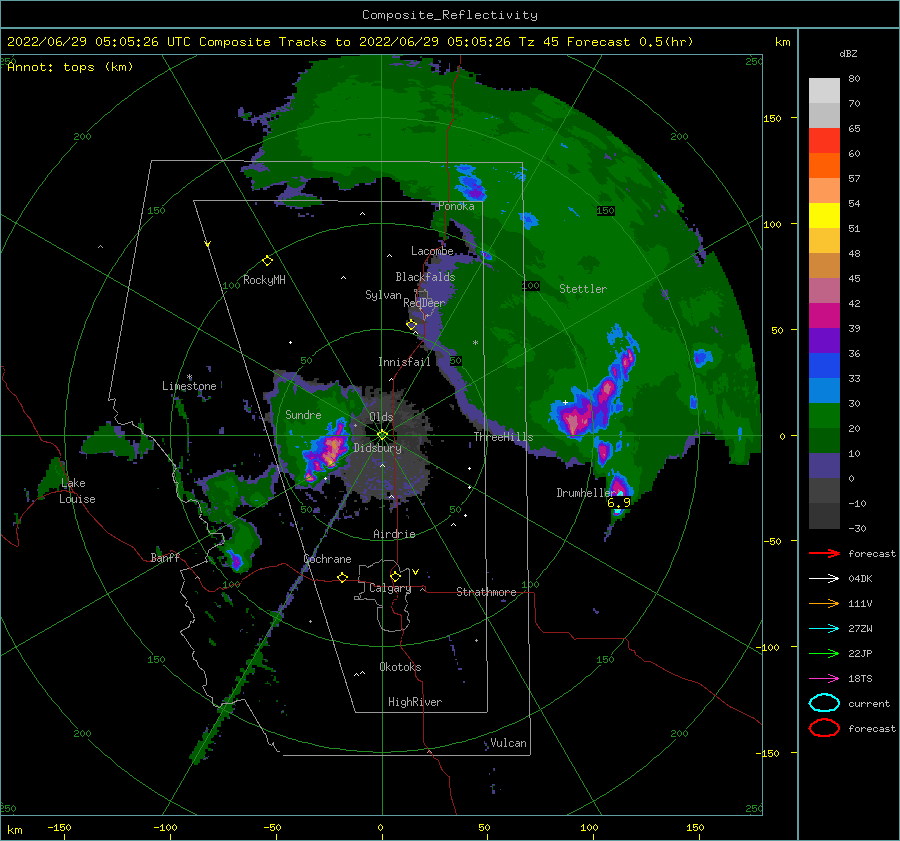Click the 'Forecast 0.5(hr)' header text
The image size is (900, 841).
tap(630, 42)
